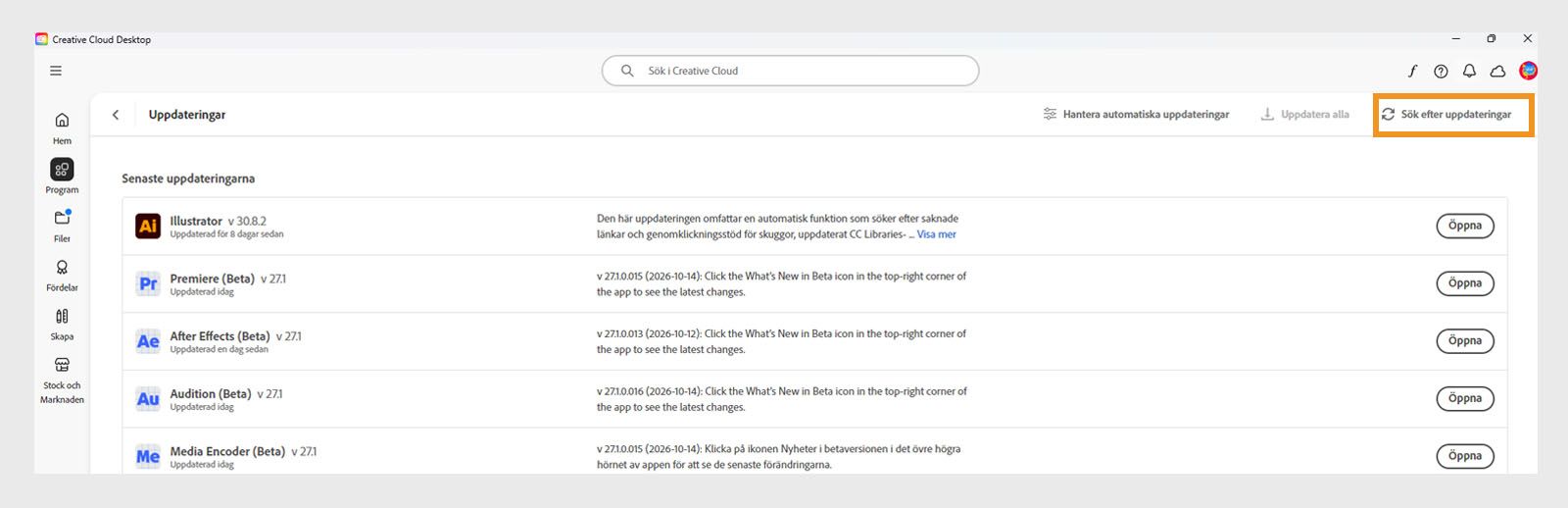Show notifications bell
The height and width of the screenshot is (508, 1568).
click(x=1469, y=71)
